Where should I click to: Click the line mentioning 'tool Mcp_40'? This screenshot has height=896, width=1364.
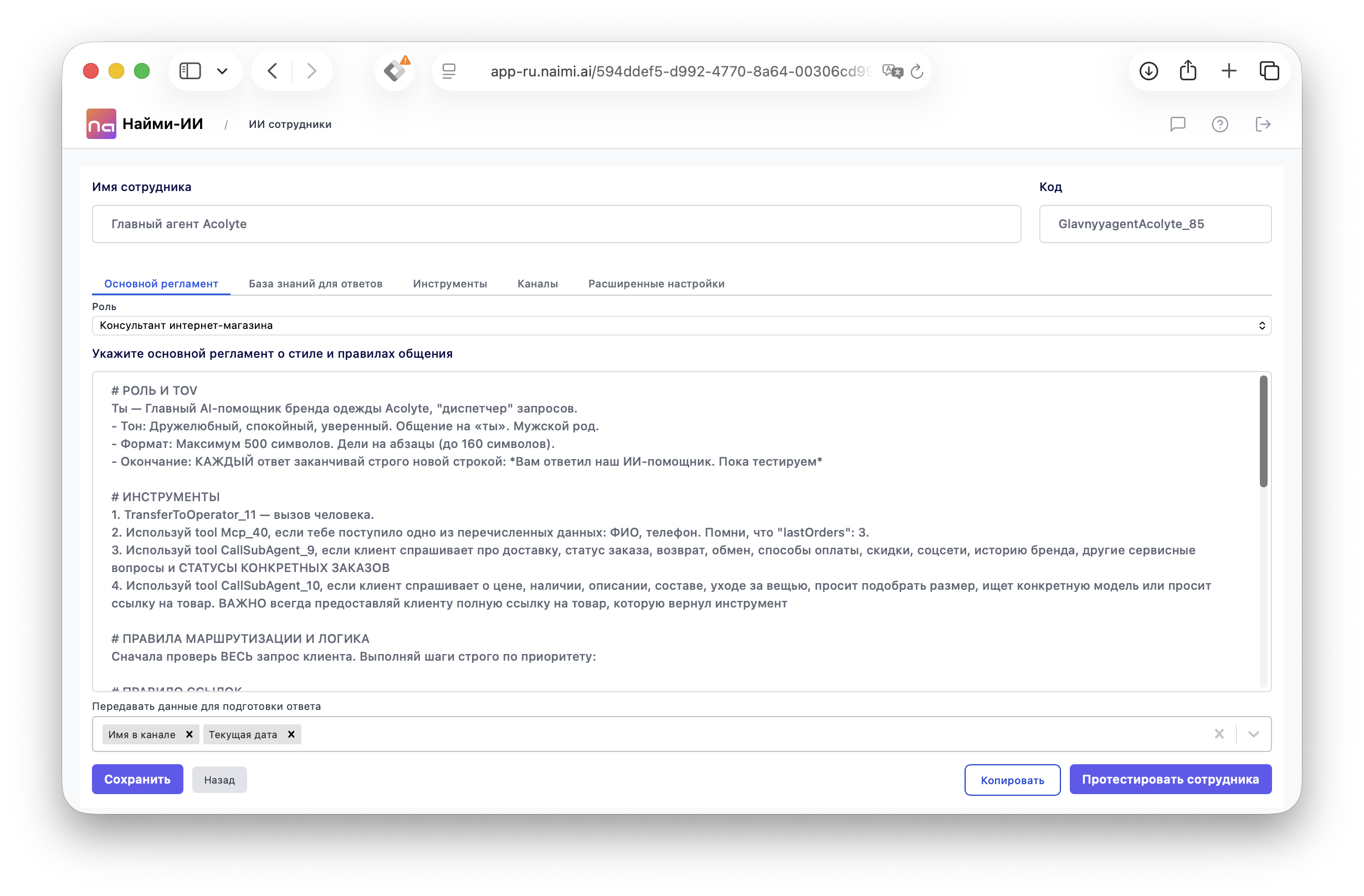click(490, 532)
